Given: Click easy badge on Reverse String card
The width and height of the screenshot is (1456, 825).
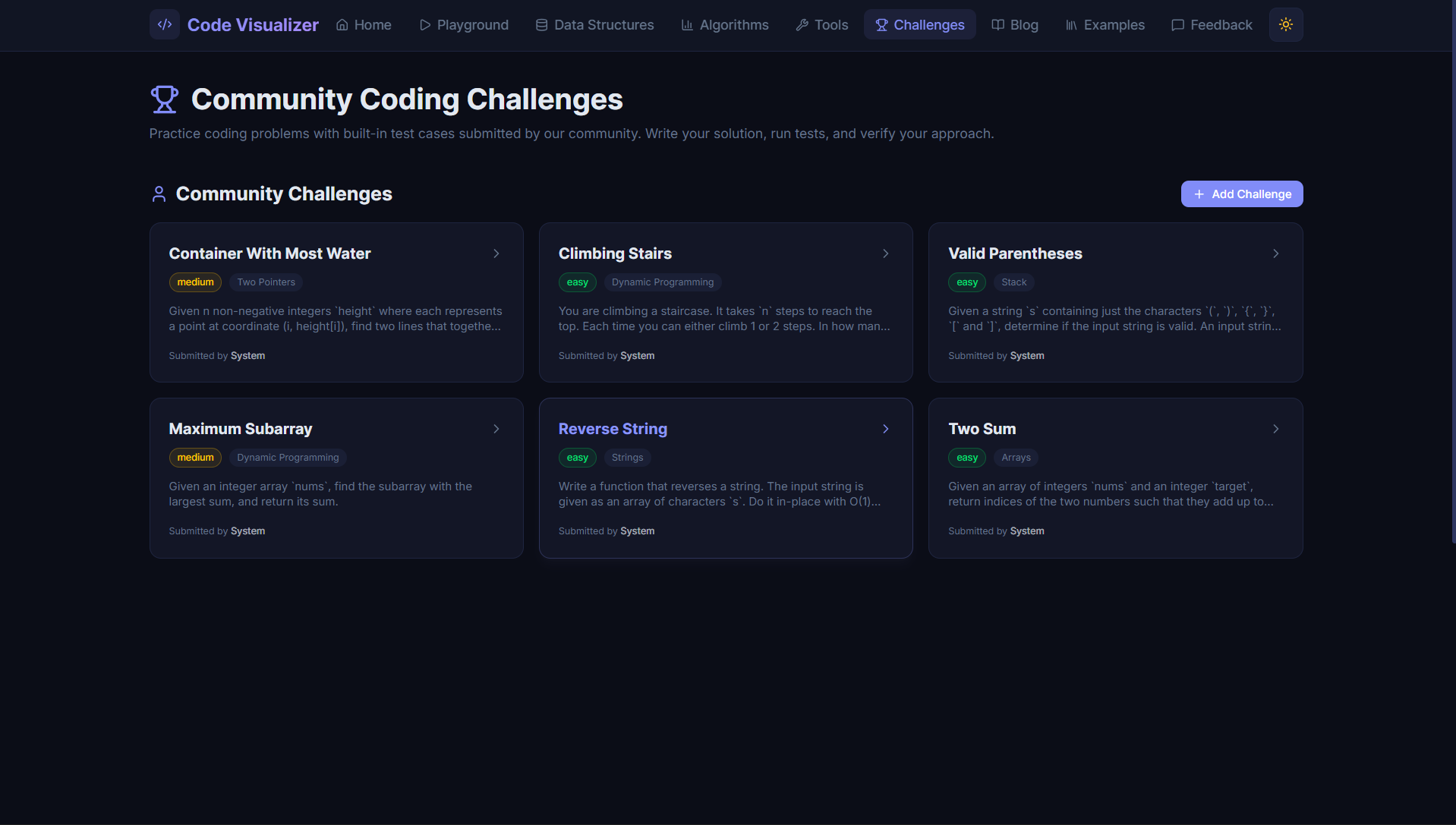Looking at the screenshot, I should 578,458.
